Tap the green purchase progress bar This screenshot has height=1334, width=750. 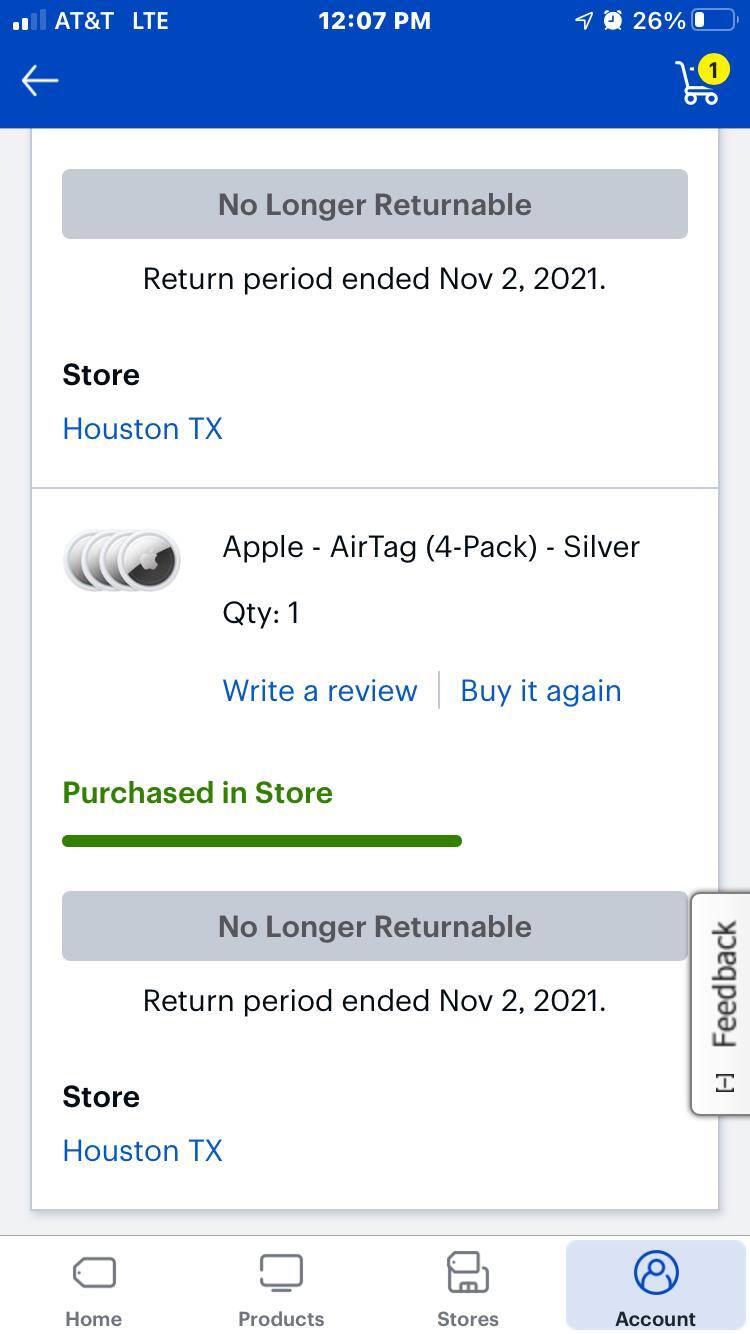(x=262, y=840)
